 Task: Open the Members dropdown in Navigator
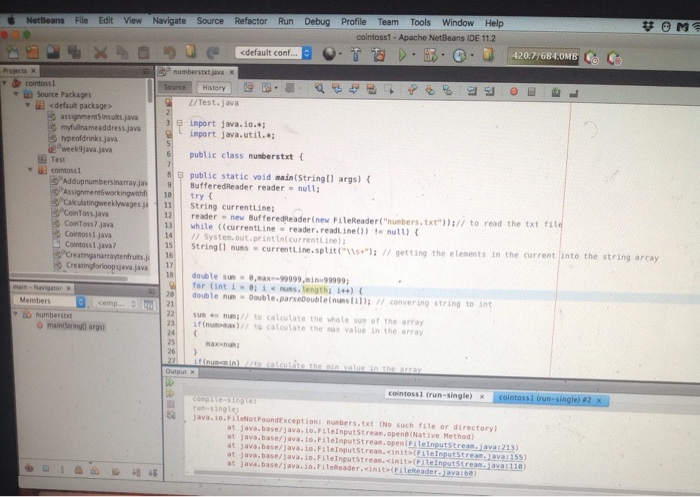click(49, 301)
